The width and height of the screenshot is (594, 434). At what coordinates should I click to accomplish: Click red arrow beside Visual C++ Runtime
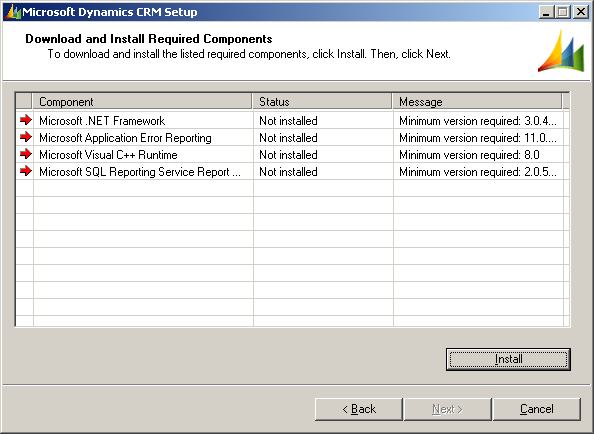(26, 154)
